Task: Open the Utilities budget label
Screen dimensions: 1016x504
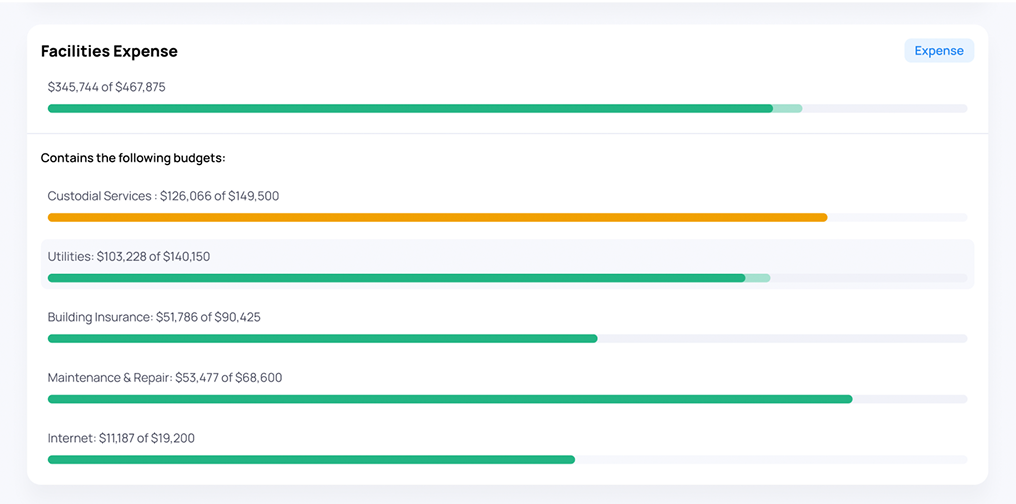Action: (129, 257)
